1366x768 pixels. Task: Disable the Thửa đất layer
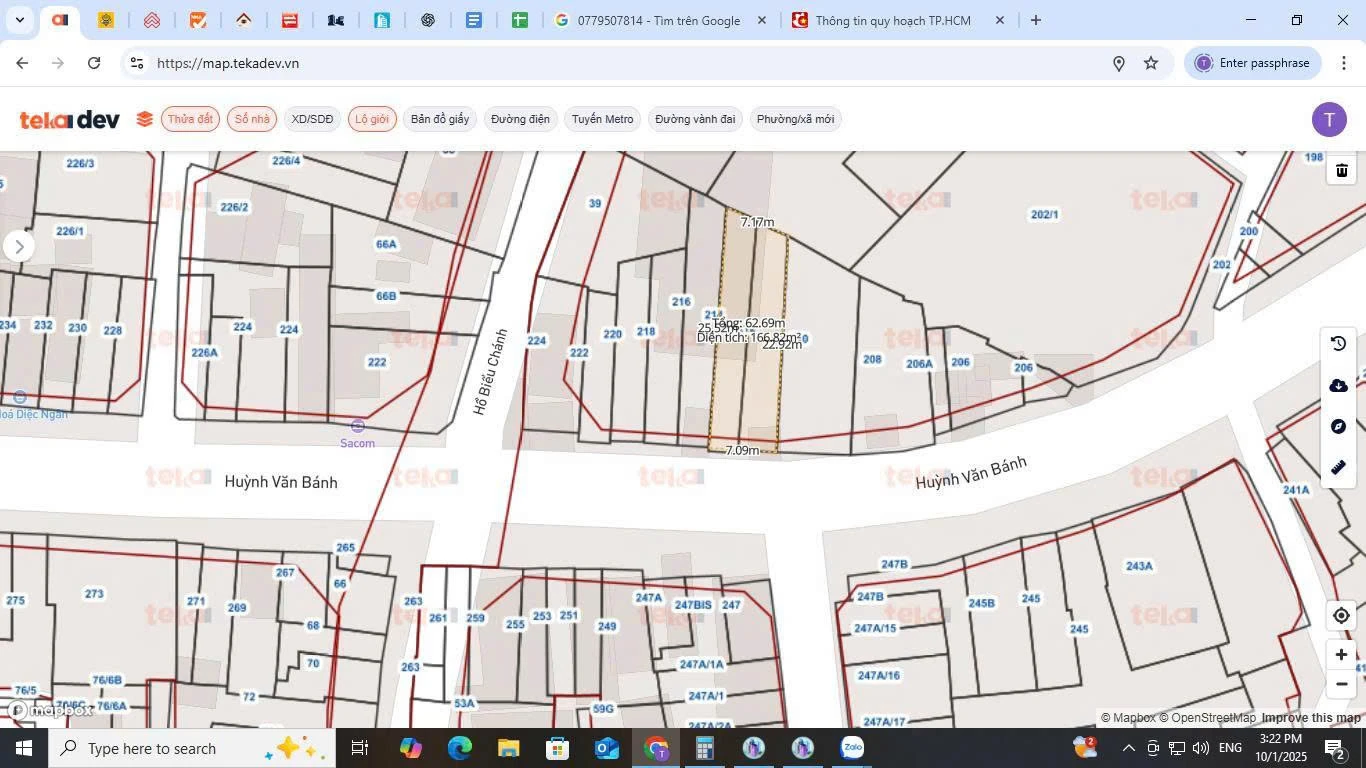coord(191,119)
